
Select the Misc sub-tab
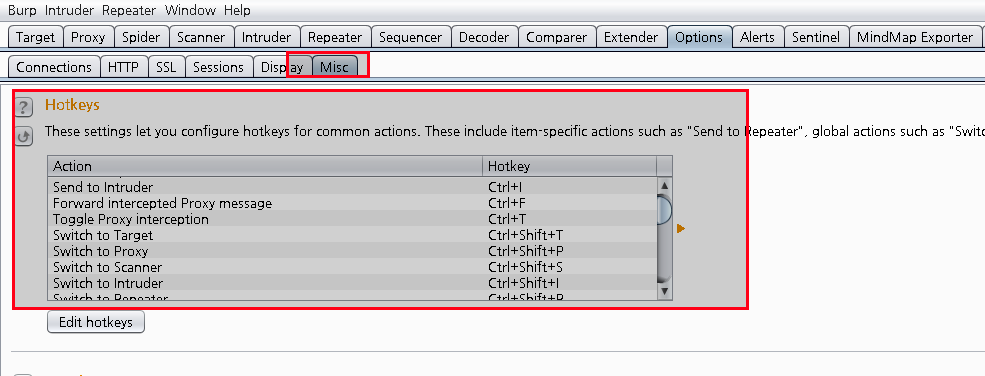coord(335,67)
